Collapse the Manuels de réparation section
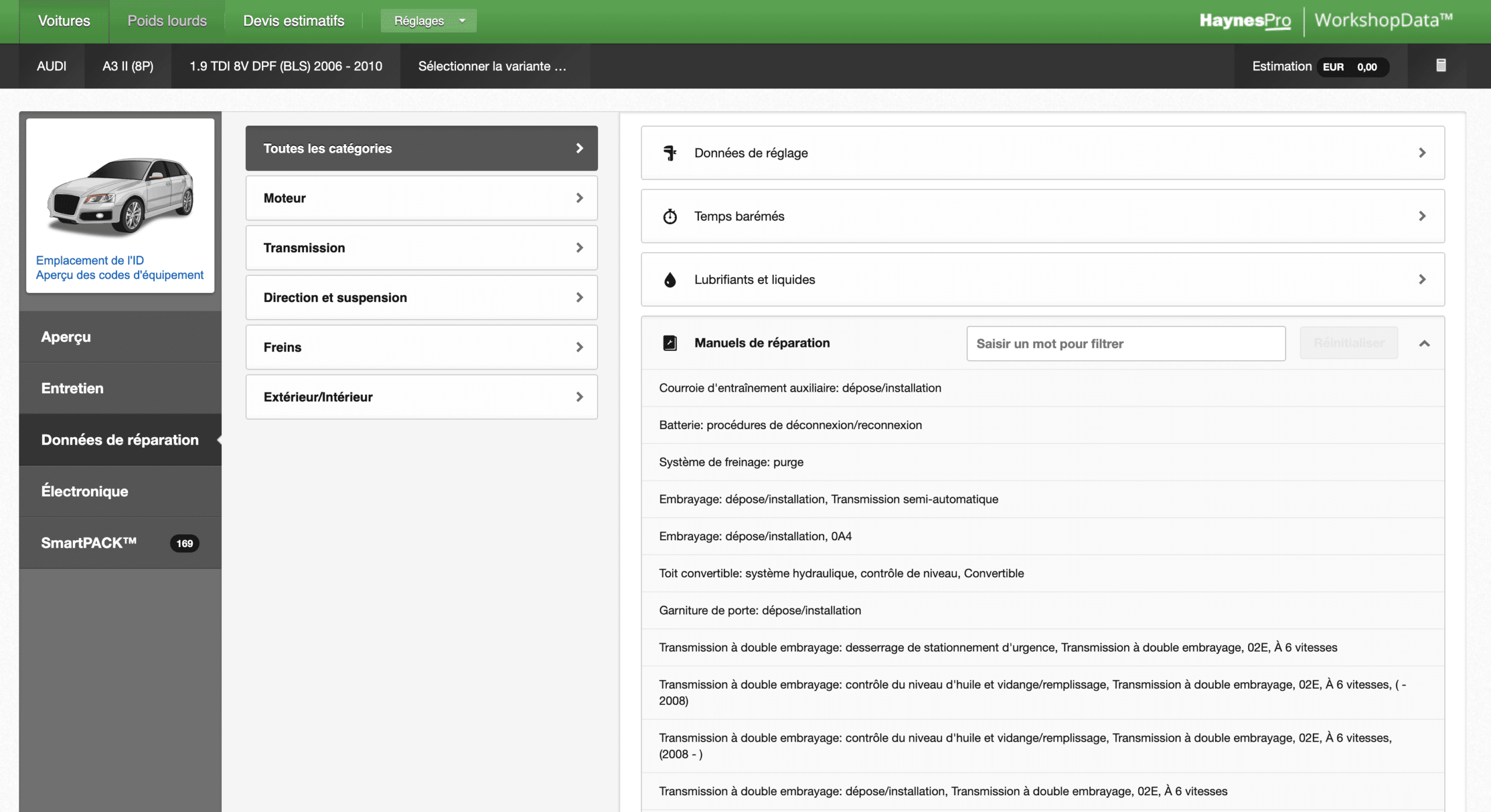 1424,343
